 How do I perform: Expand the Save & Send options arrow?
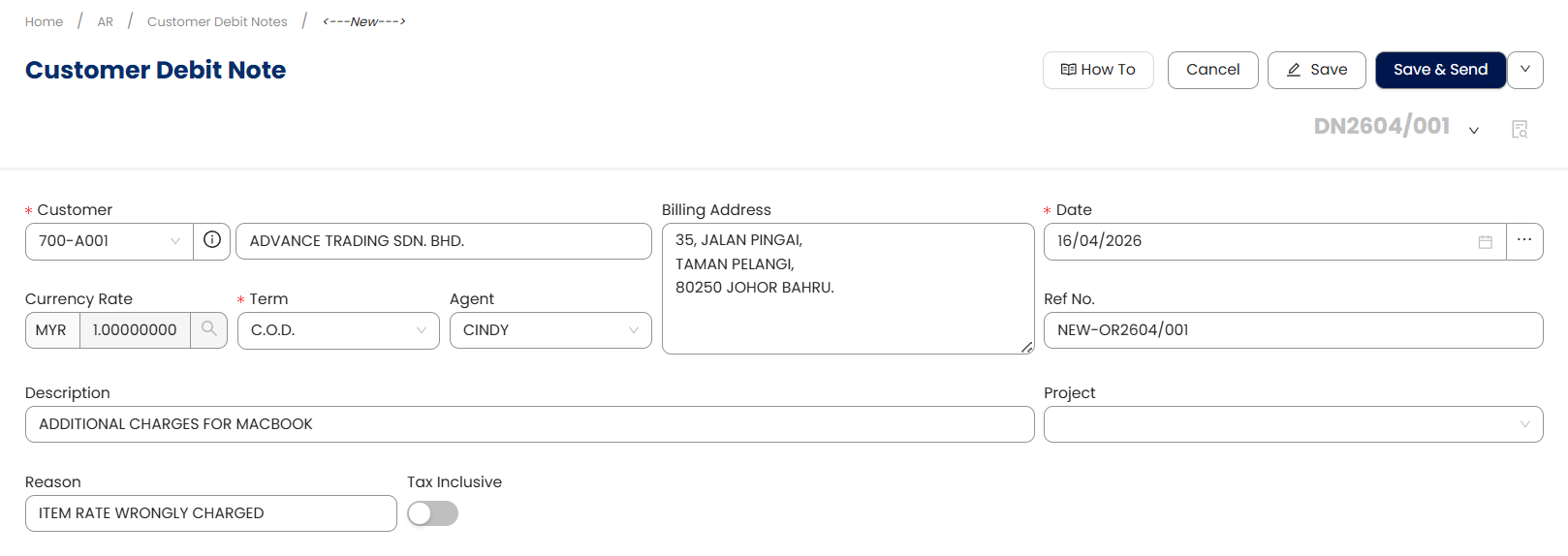[x=1525, y=70]
